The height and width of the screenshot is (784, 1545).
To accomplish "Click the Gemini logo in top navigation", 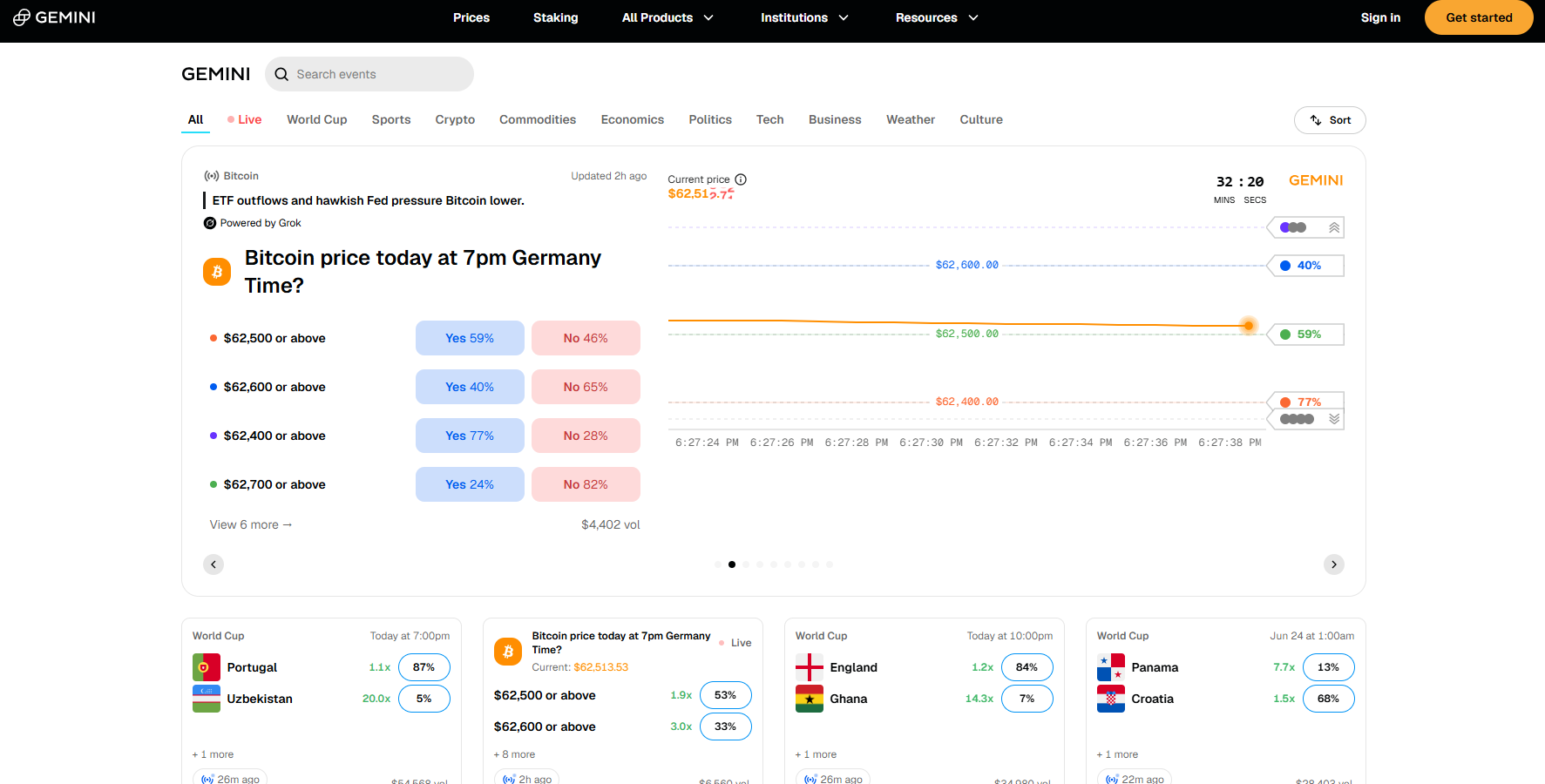I will click(x=54, y=17).
